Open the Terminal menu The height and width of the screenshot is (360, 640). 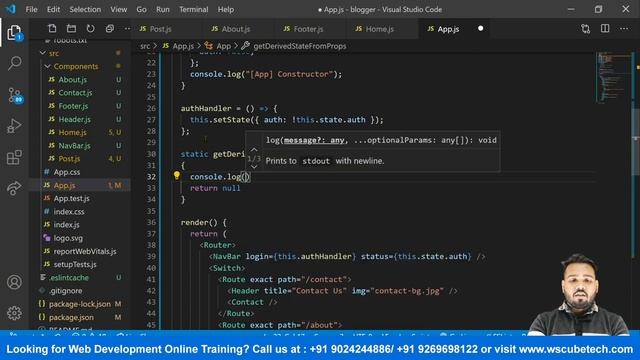point(193,9)
